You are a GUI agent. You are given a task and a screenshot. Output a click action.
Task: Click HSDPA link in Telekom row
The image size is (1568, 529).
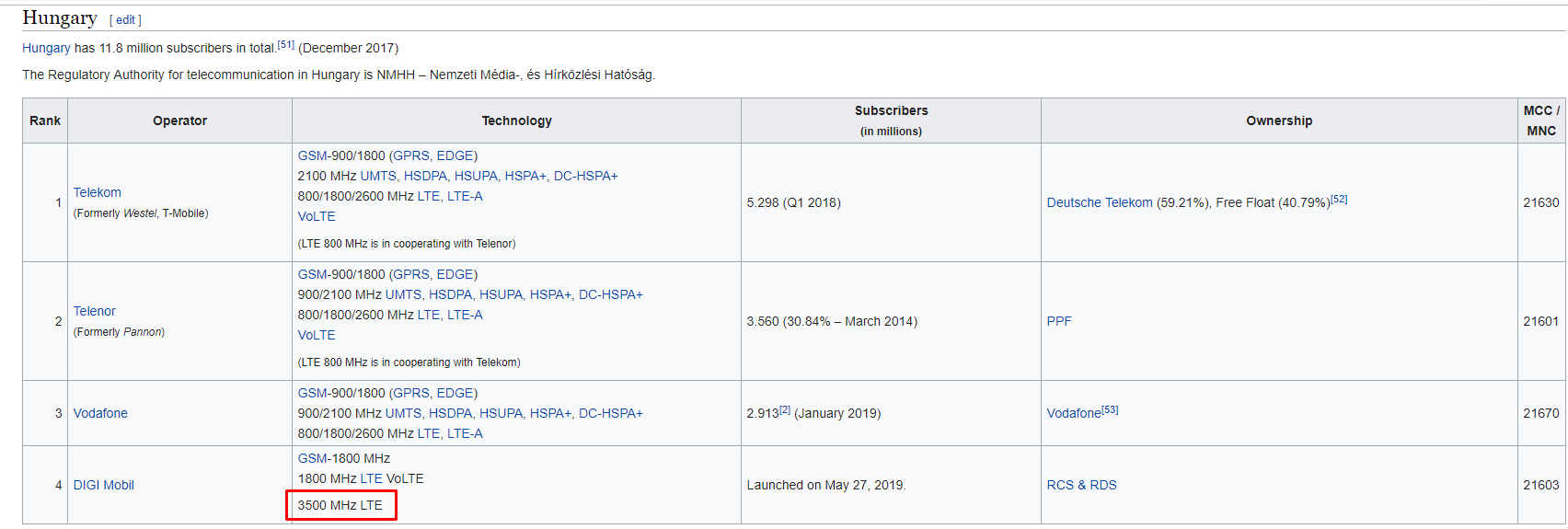point(426,176)
